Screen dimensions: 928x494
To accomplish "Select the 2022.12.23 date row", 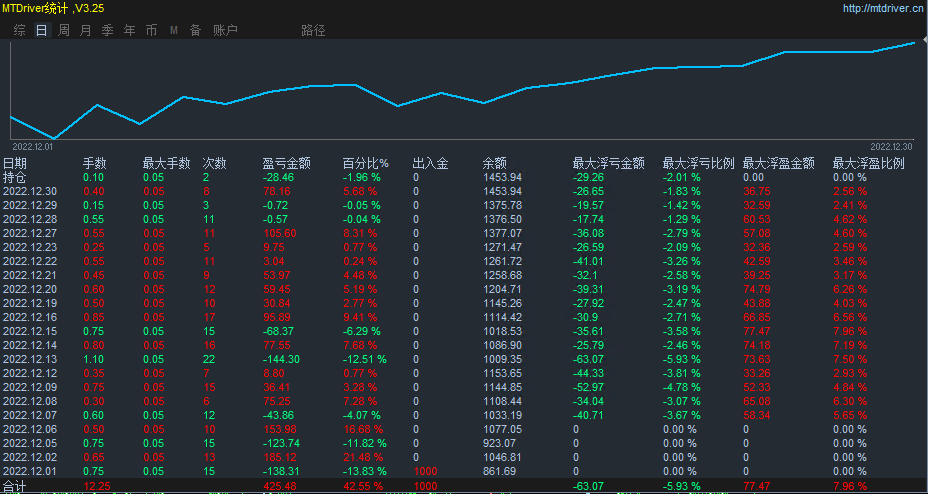I will tap(30, 247).
